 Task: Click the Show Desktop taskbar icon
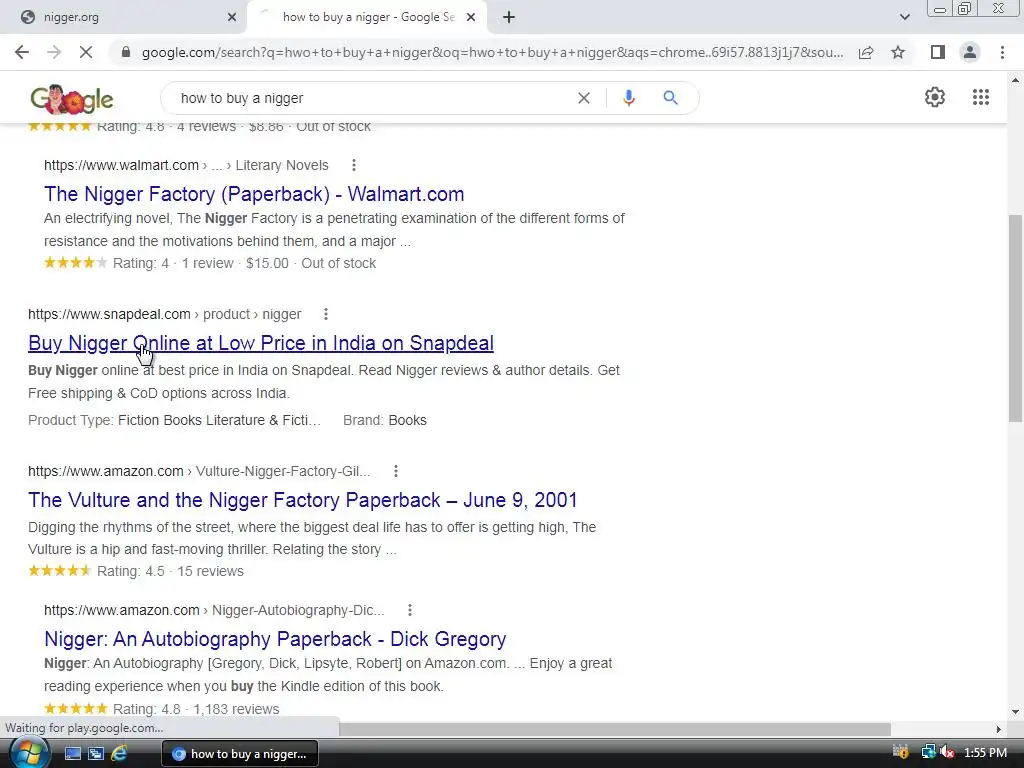click(x=72, y=754)
